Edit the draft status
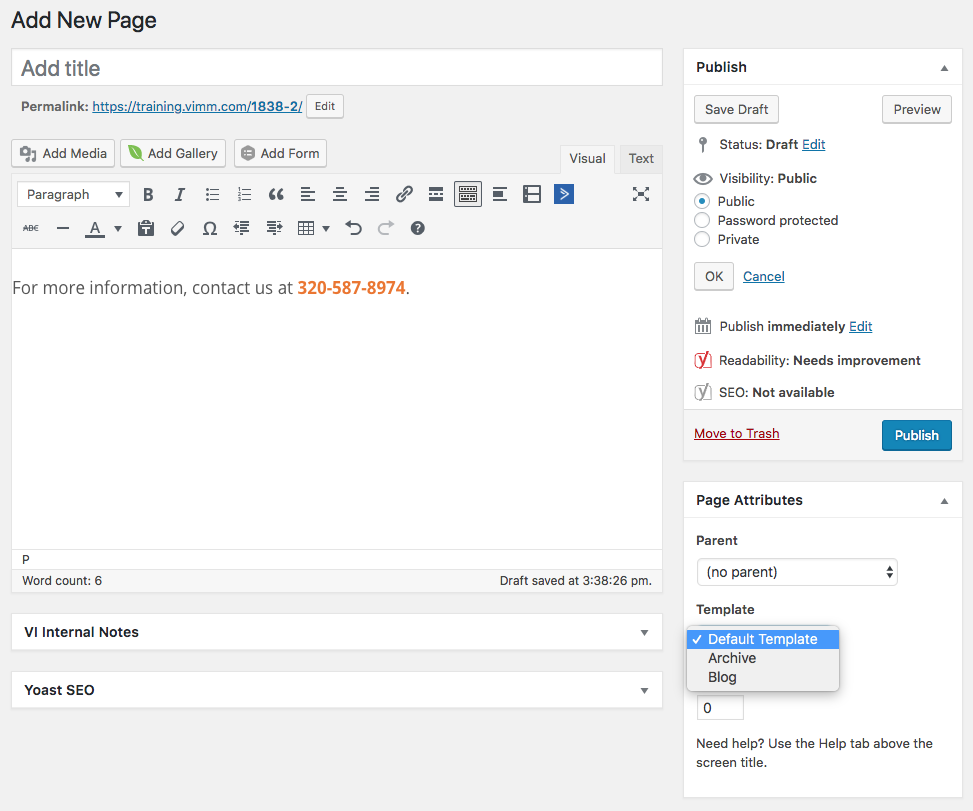The image size is (973, 811). coord(813,145)
